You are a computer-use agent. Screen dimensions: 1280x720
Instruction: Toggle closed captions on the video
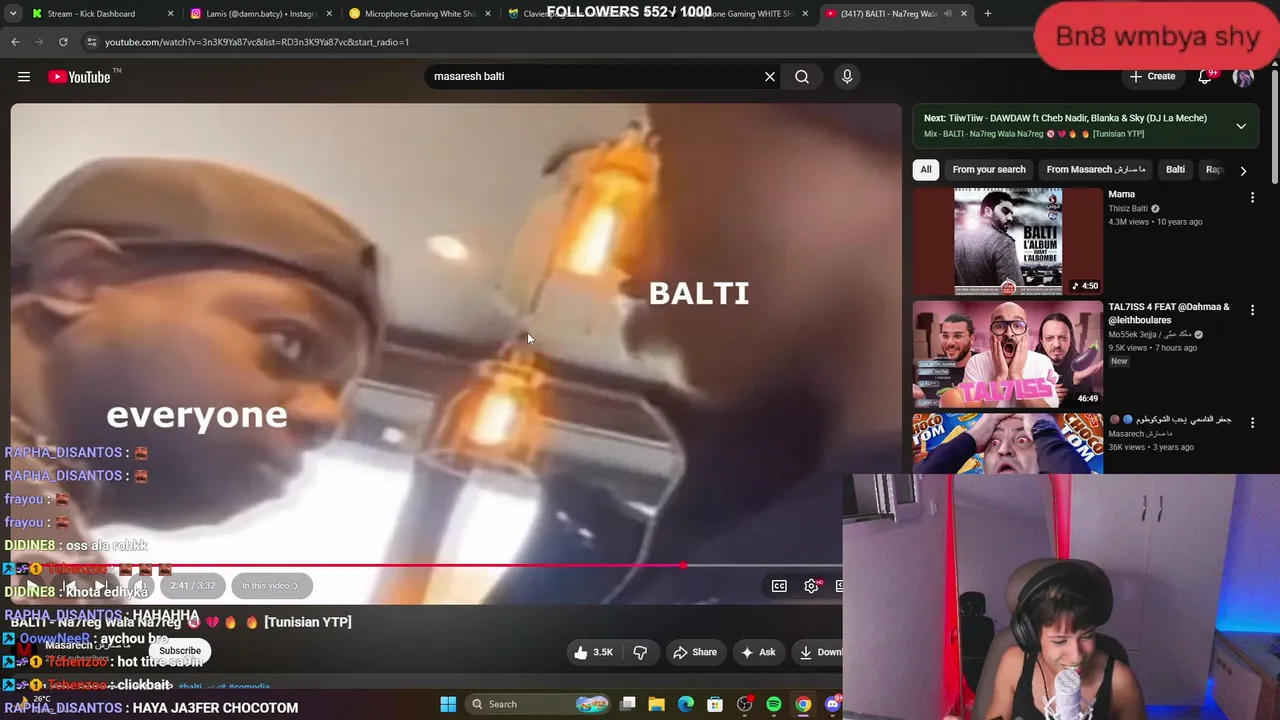point(779,586)
